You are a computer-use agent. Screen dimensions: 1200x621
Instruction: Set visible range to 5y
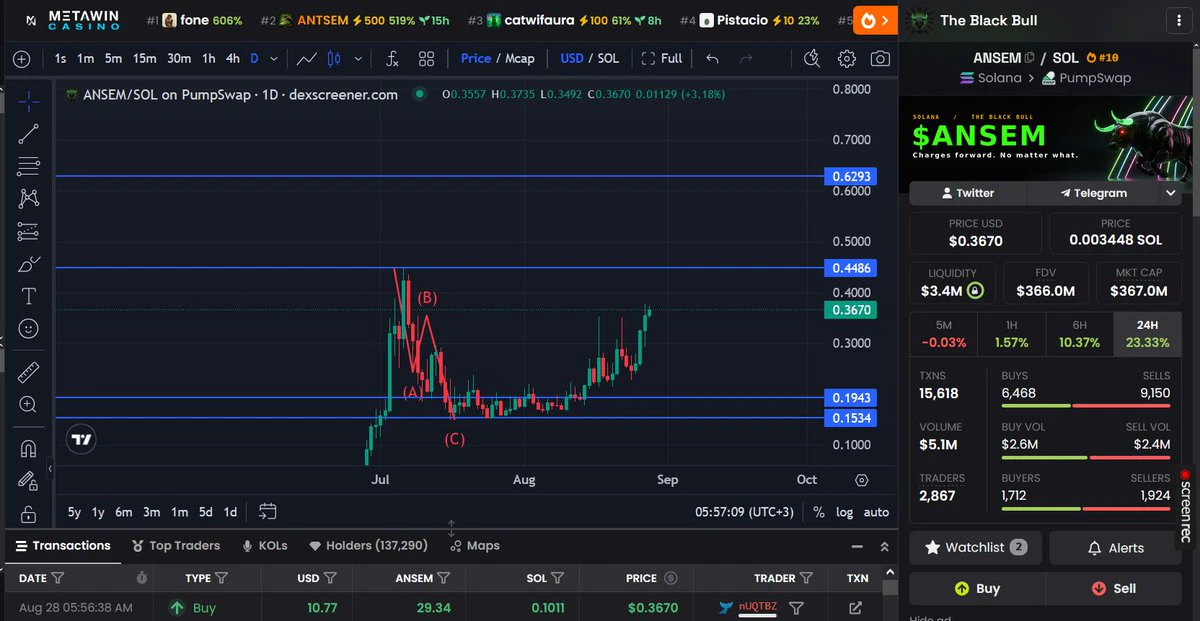coord(75,512)
